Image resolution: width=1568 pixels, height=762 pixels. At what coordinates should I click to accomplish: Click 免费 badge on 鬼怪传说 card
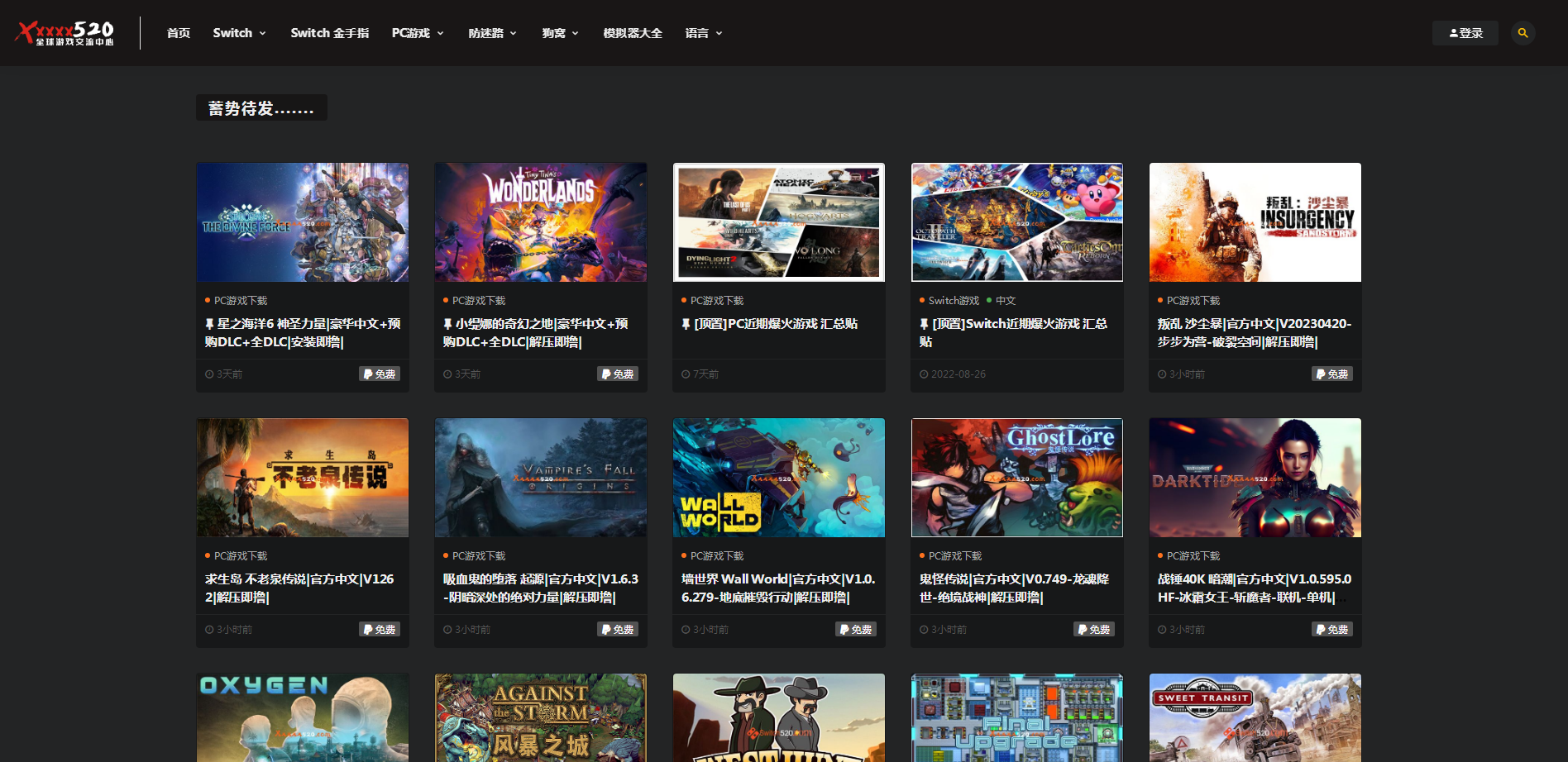pos(1094,630)
